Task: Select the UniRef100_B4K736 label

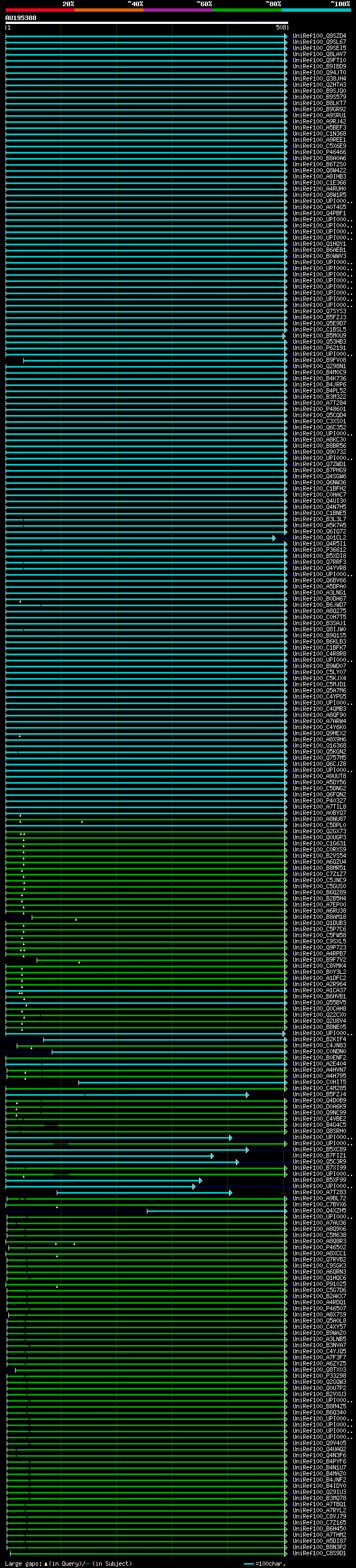Action: point(319,379)
